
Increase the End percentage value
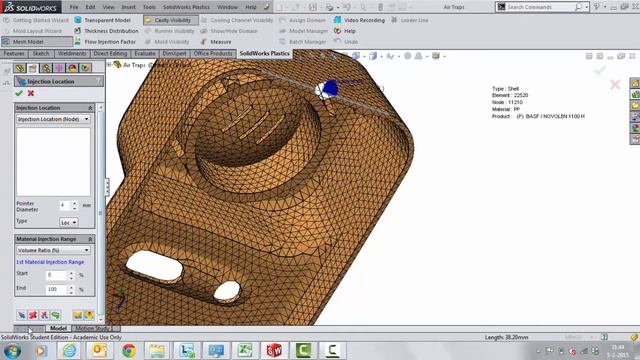pyautogui.click(x=71, y=287)
